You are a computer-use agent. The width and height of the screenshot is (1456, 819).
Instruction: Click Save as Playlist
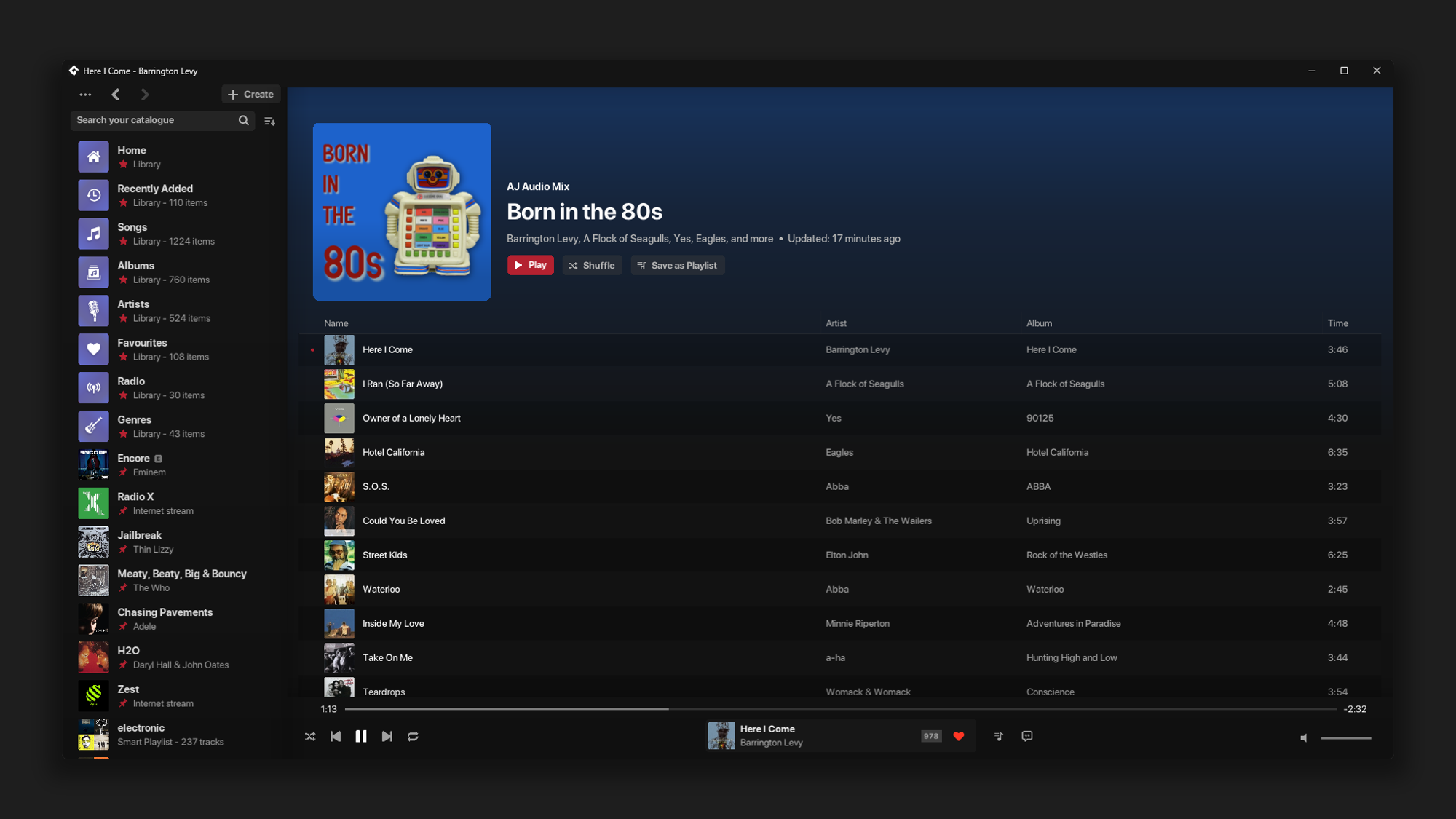pyautogui.click(x=678, y=266)
